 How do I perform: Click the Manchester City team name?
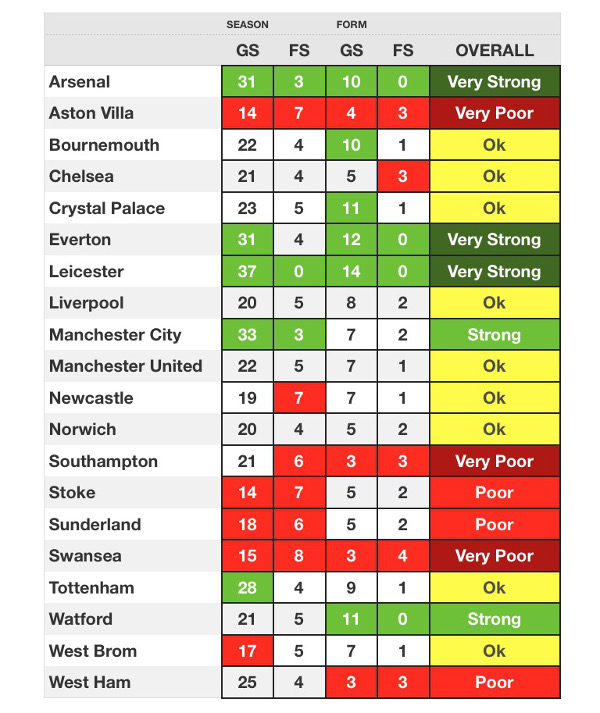[115, 335]
